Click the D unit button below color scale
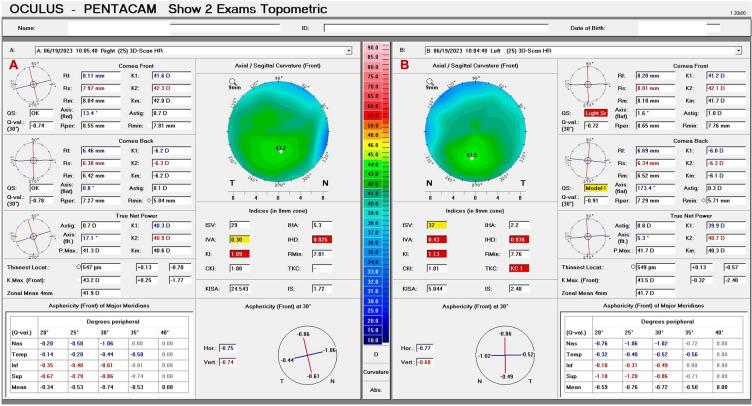This screenshot has height=406, width=752. pyautogui.click(x=376, y=354)
